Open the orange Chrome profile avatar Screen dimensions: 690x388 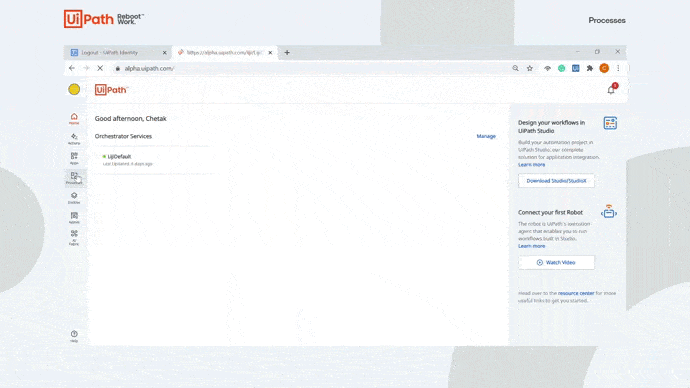pyautogui.click(x=604, y=68)
